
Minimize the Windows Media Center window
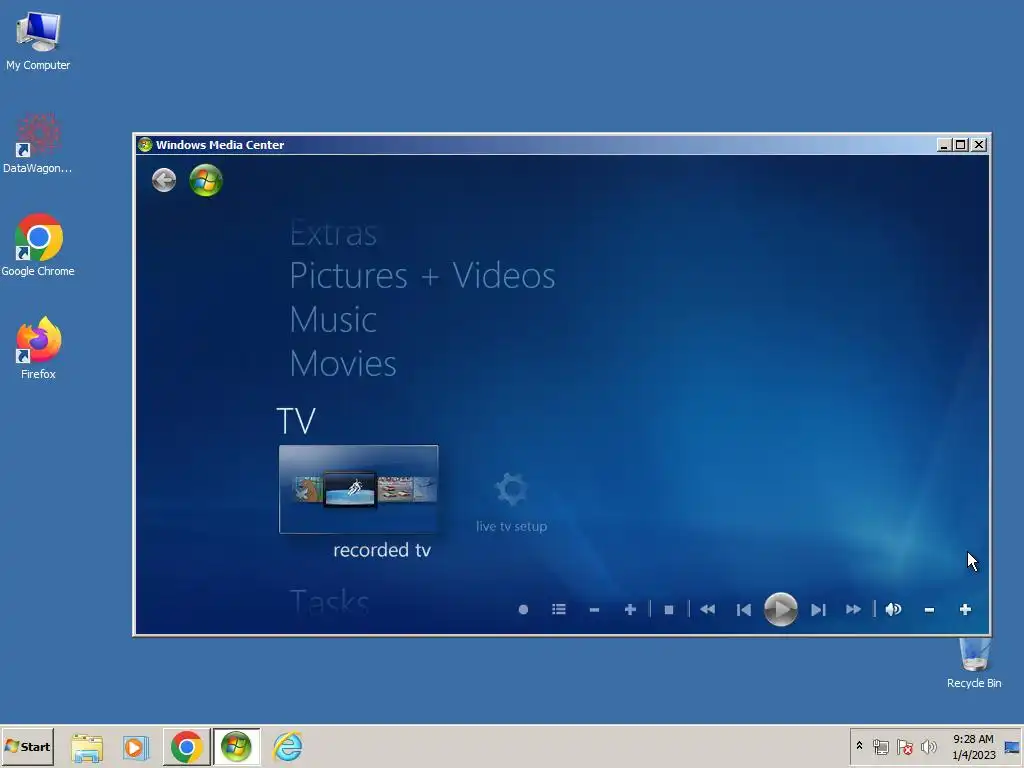tap(943, 145)
